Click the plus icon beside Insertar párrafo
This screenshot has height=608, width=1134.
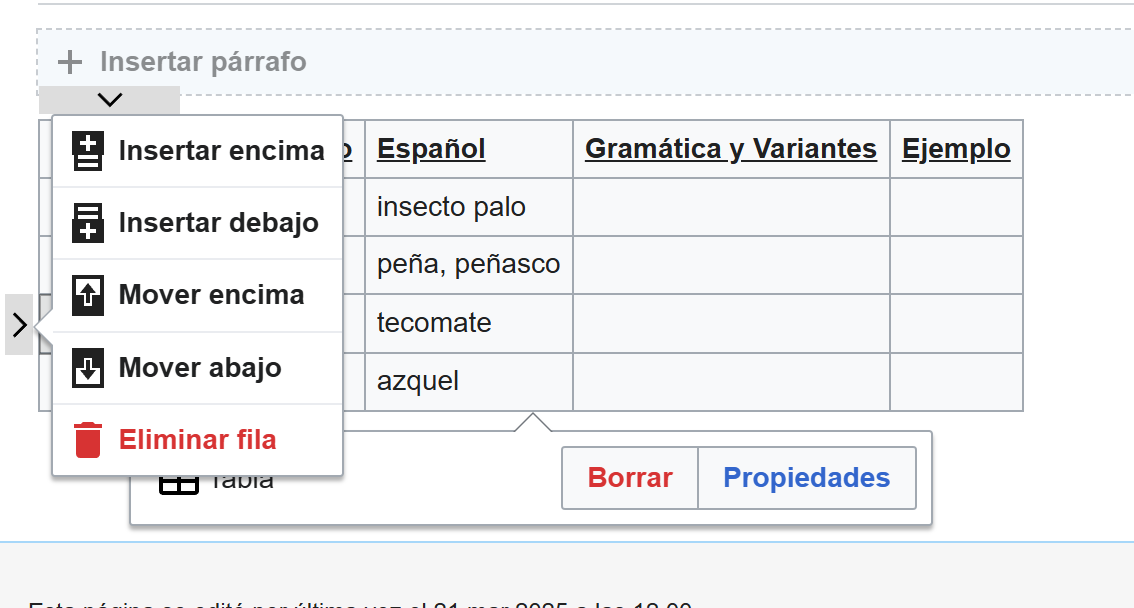[69, 62]
